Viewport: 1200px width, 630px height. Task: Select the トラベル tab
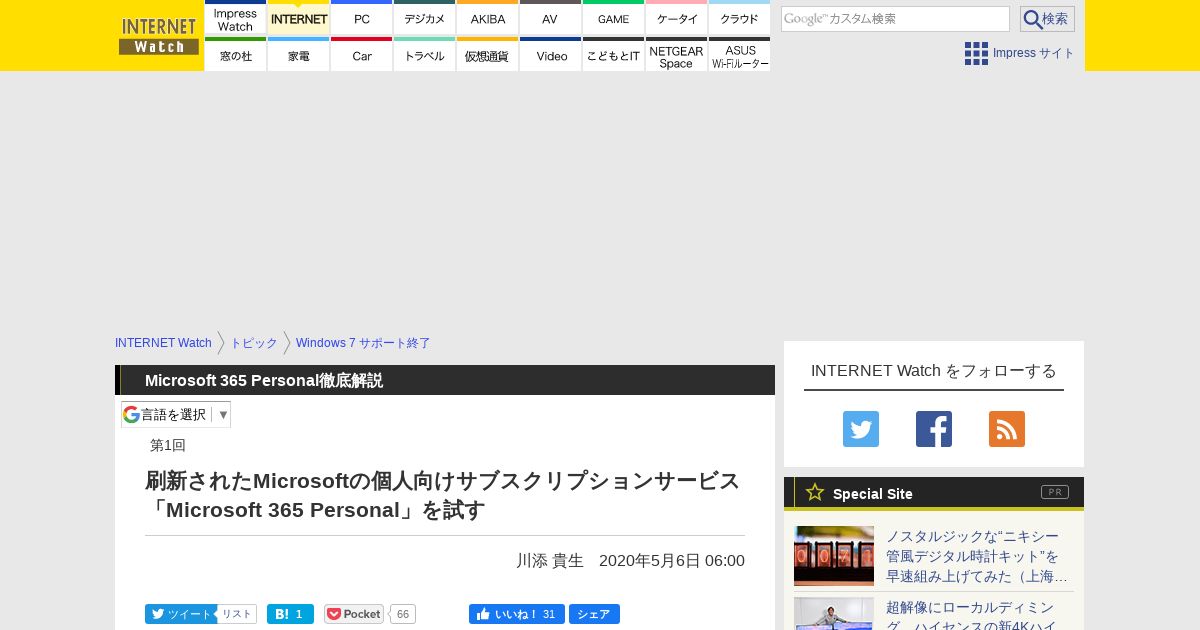pos(424,55)
